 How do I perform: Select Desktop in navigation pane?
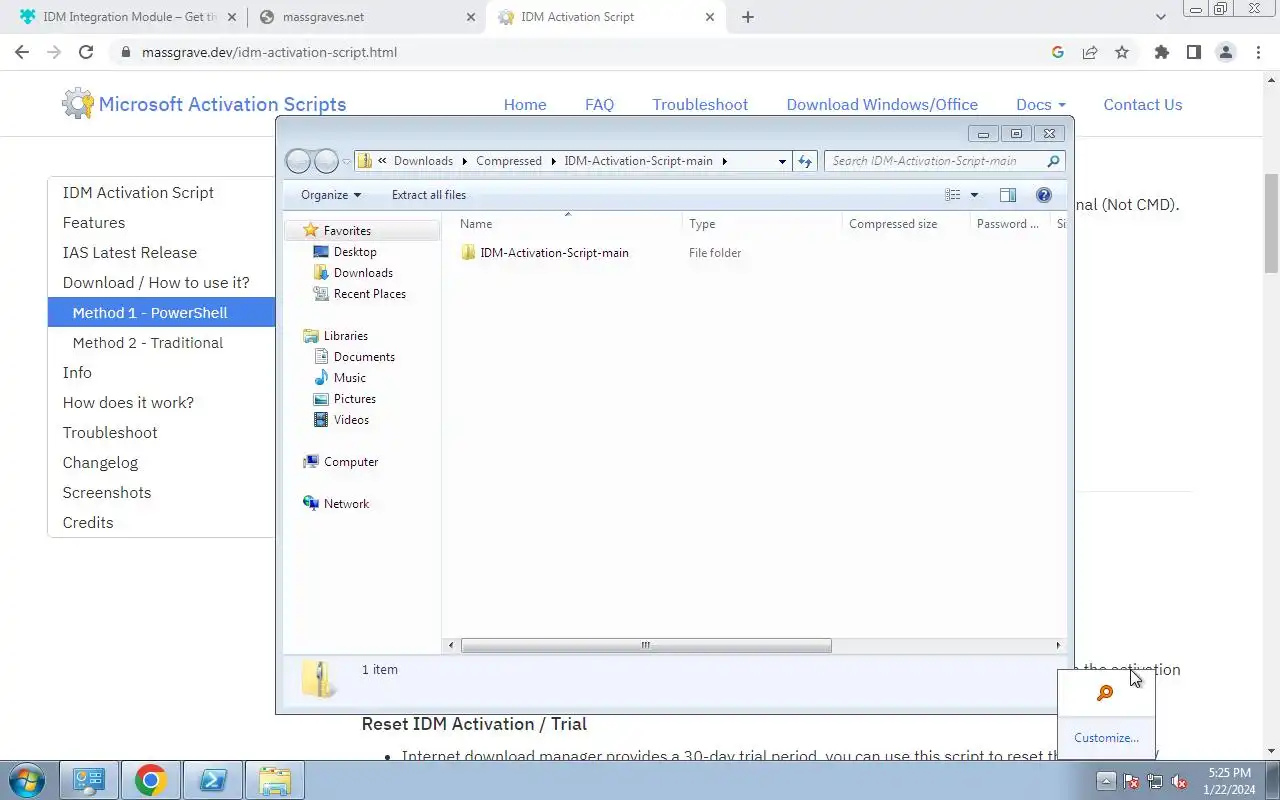click(x=355, y=252)
